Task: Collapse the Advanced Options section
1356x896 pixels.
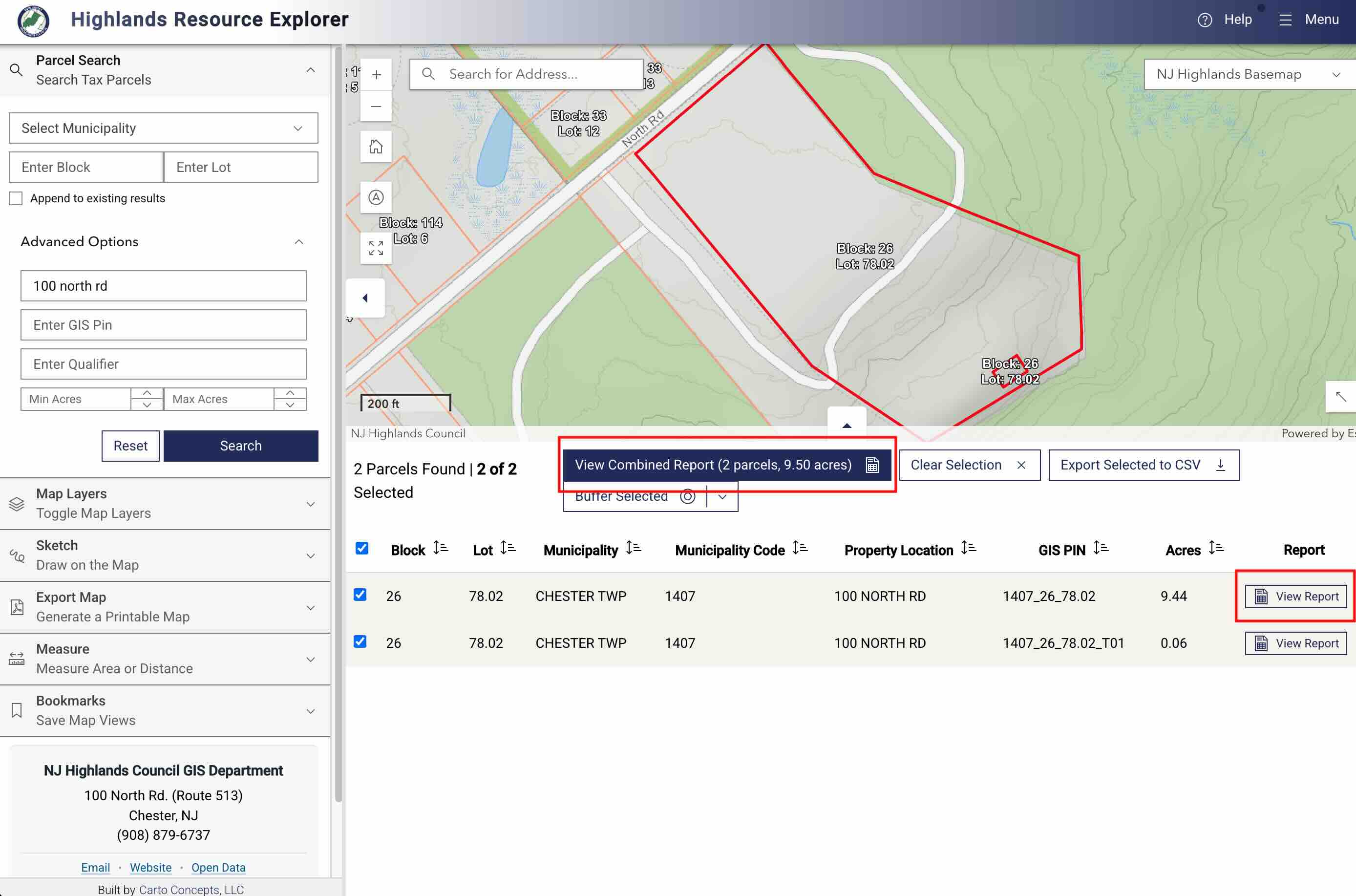Action: [299, 242]
